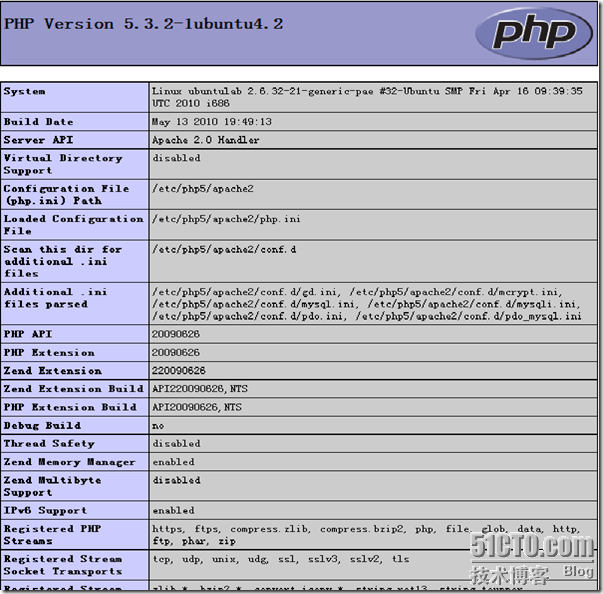
Task: Click the Debug Build label
Action: tap(42, 426)
